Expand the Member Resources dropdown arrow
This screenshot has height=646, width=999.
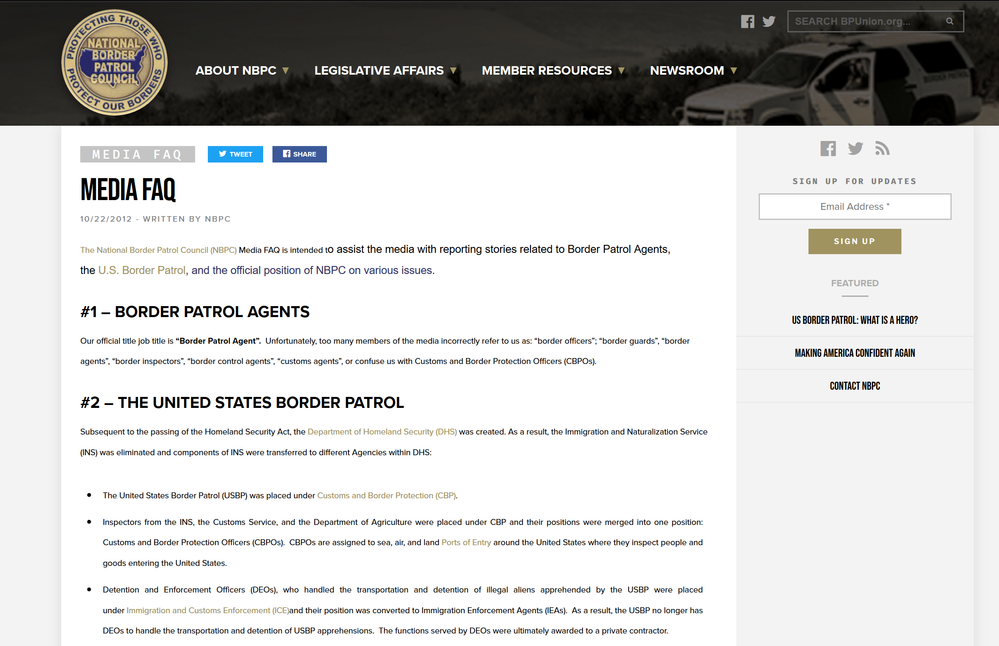[621, 71]
